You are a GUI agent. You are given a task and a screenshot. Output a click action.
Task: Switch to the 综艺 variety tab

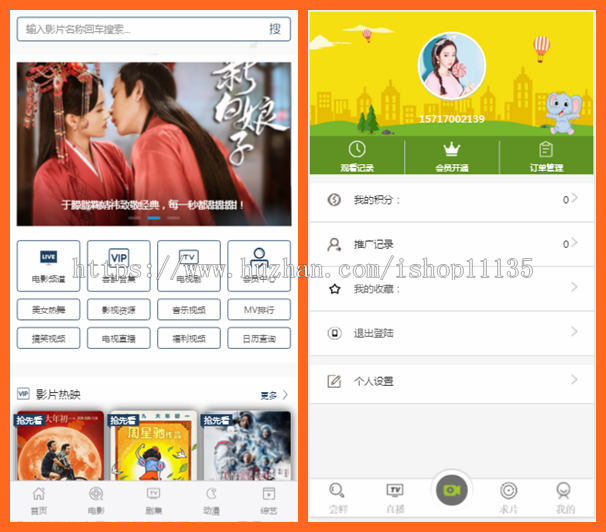[269, 501]
